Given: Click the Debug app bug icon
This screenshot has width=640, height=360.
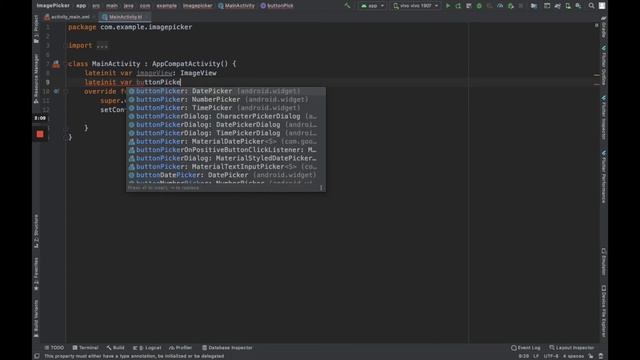Looking at the screenshot, I should [479, 6].
